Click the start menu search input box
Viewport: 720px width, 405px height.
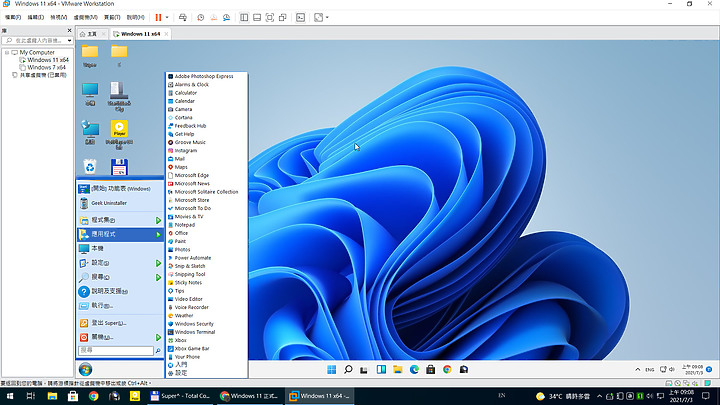[116, 351]
